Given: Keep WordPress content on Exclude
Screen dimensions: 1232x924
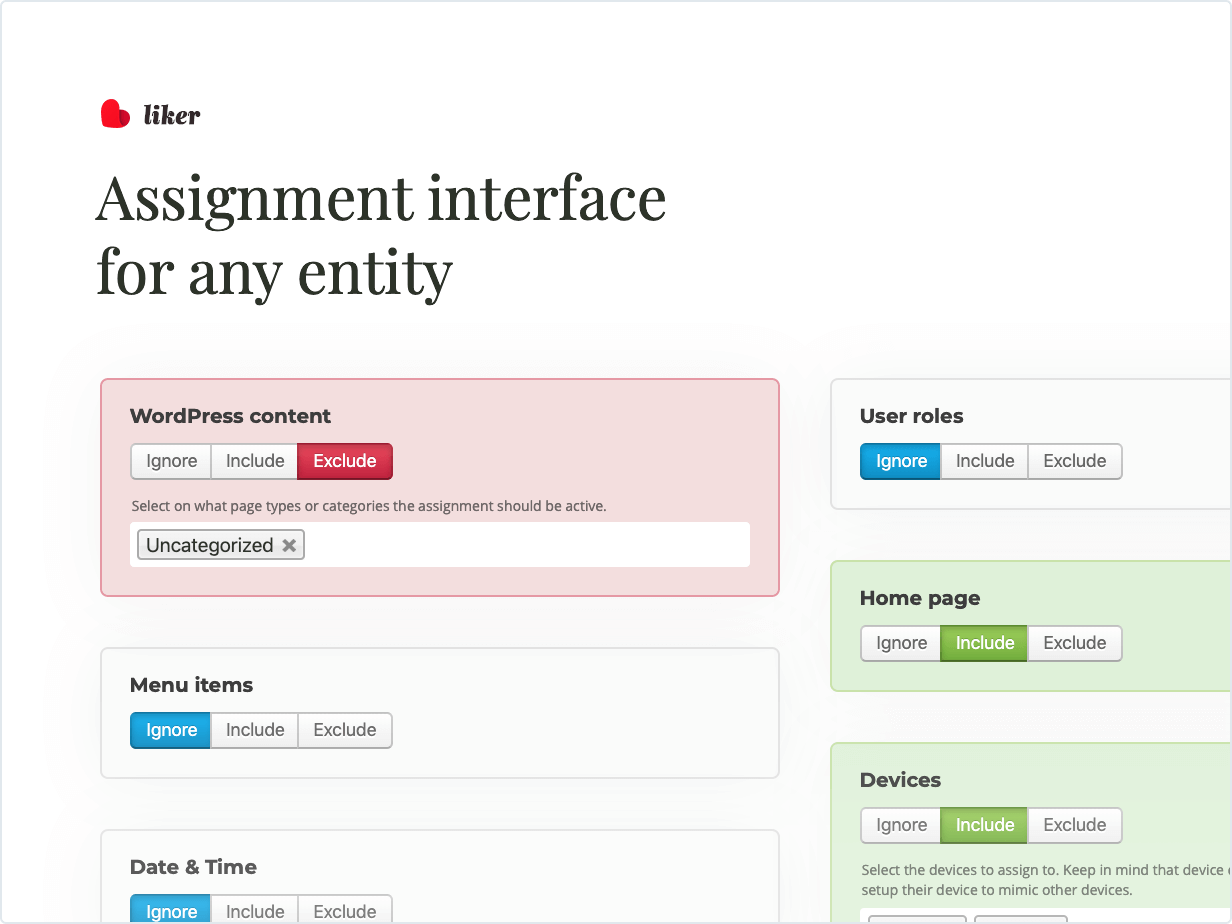Looking at the screenshot, I should tap(344, 461).
